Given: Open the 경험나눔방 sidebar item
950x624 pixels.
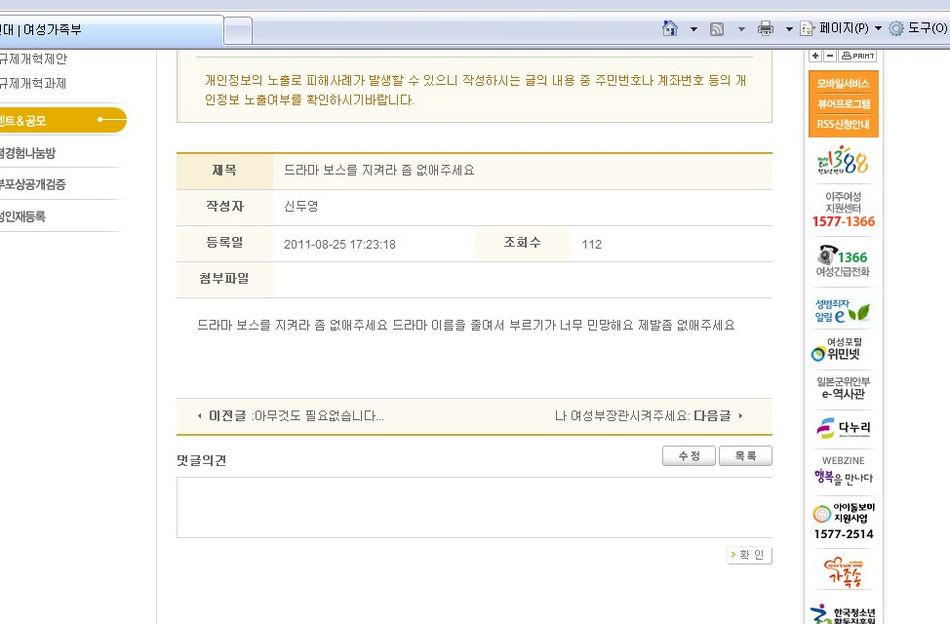Looking at the screenshot, I should click(28, 153).
